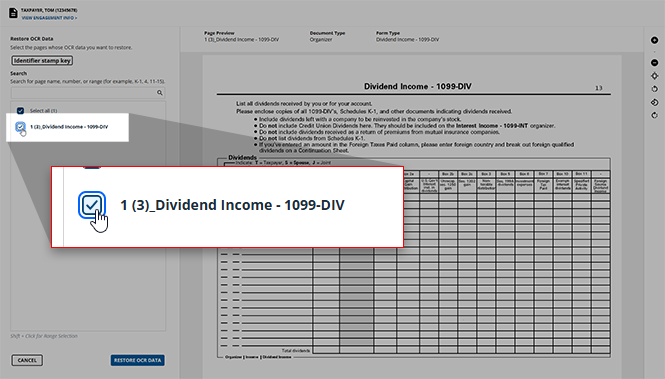Click the Shift + Click for Range Selection hint
Image resolution: width=665 pixels, height=379 pixels.
44,336
